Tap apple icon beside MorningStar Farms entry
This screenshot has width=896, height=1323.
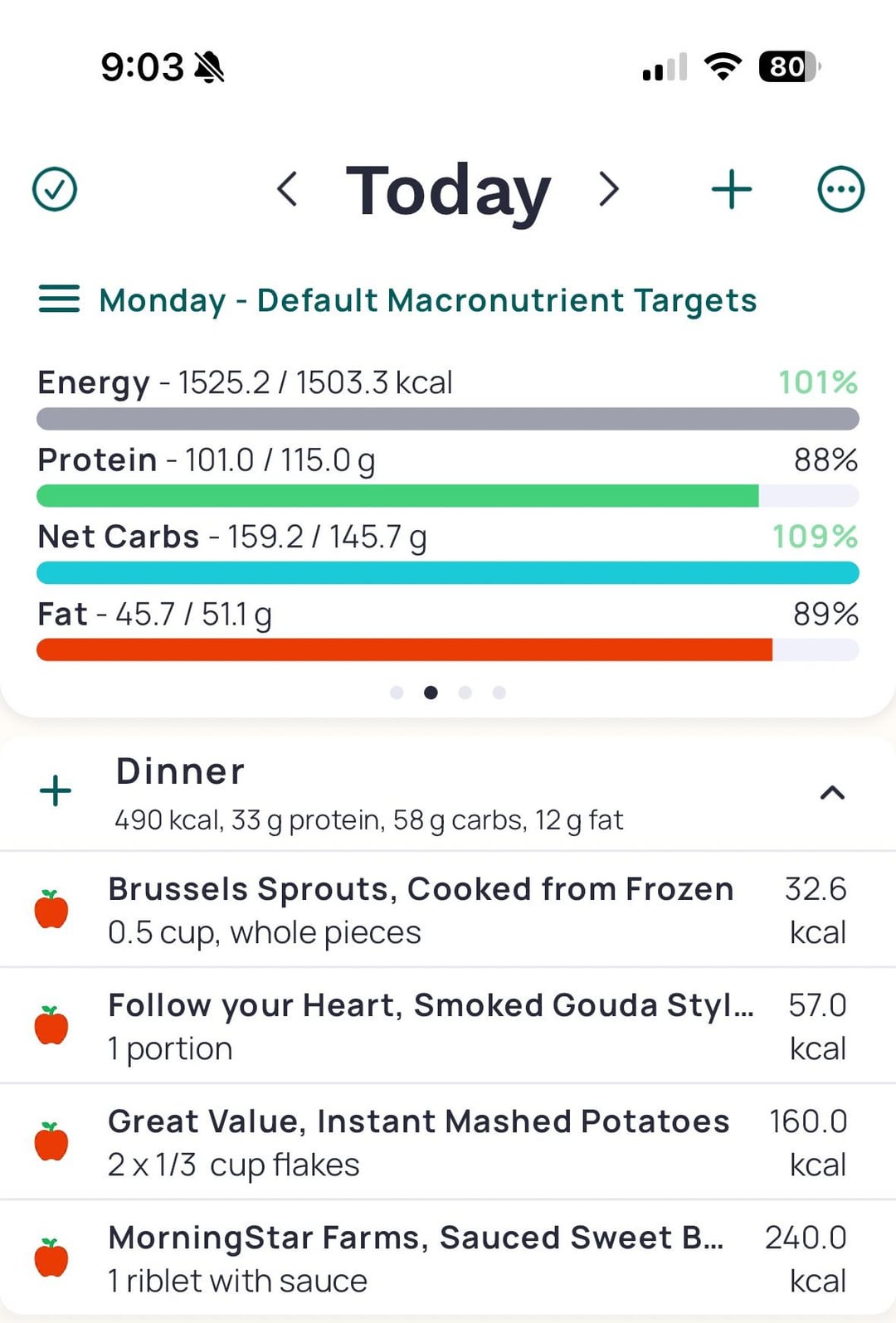coord(51,1257)
